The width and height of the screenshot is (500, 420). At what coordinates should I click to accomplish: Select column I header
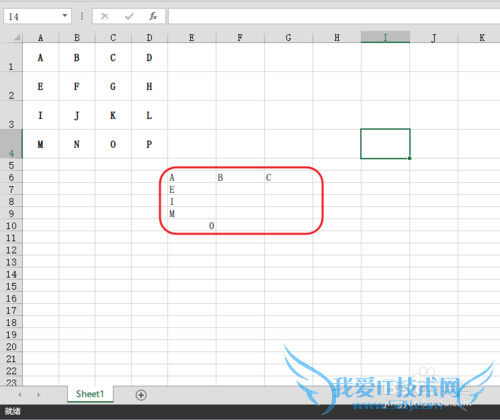385,37
